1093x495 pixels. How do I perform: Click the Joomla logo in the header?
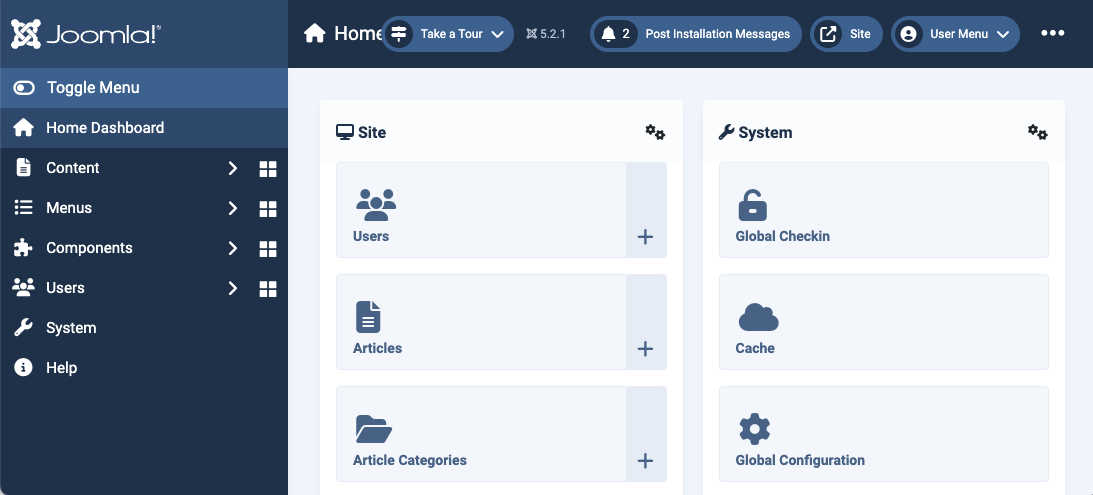(86, 34)
